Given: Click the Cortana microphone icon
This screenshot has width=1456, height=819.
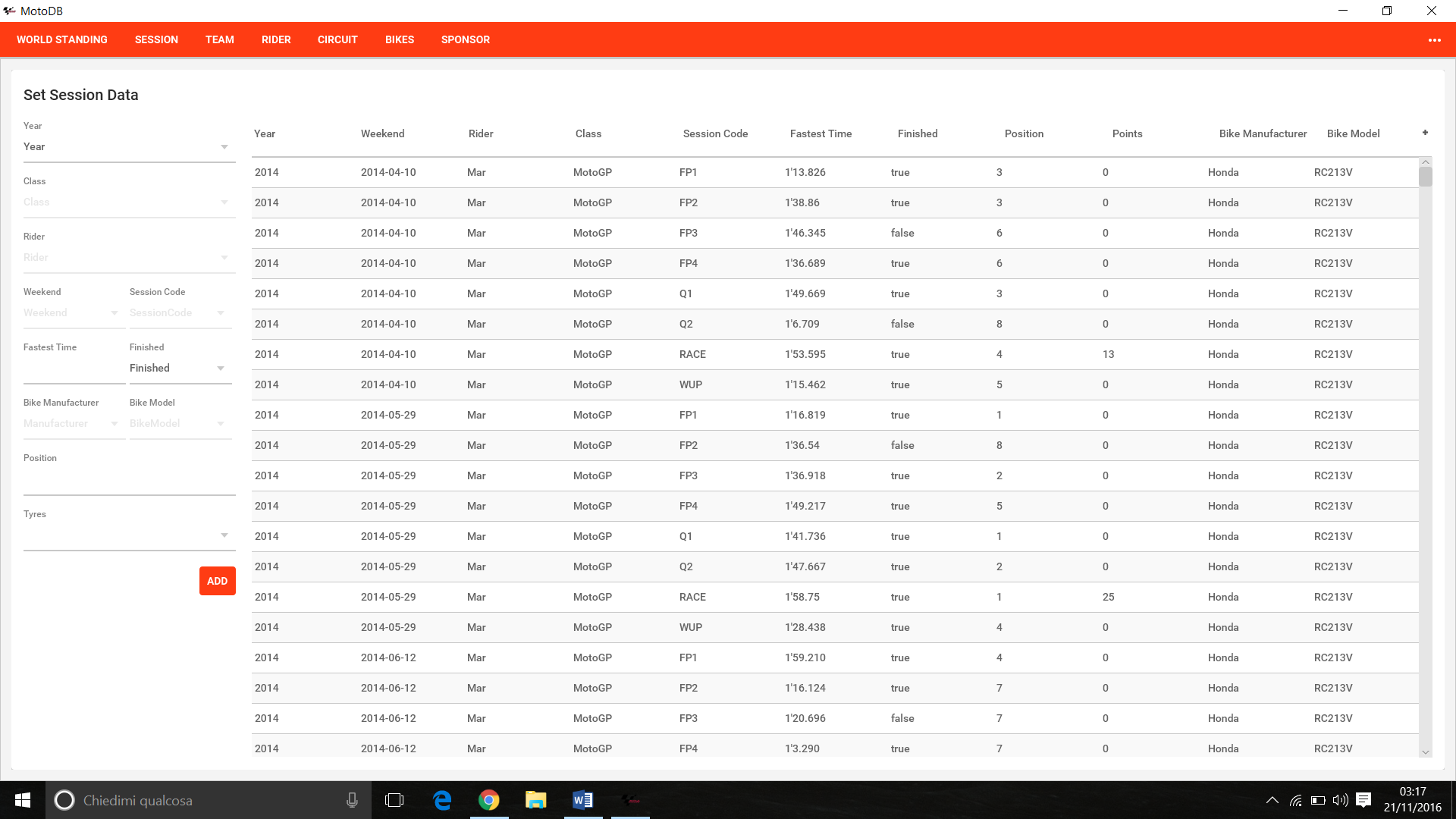Looking at the screenshot, I should tap(352, 800).
